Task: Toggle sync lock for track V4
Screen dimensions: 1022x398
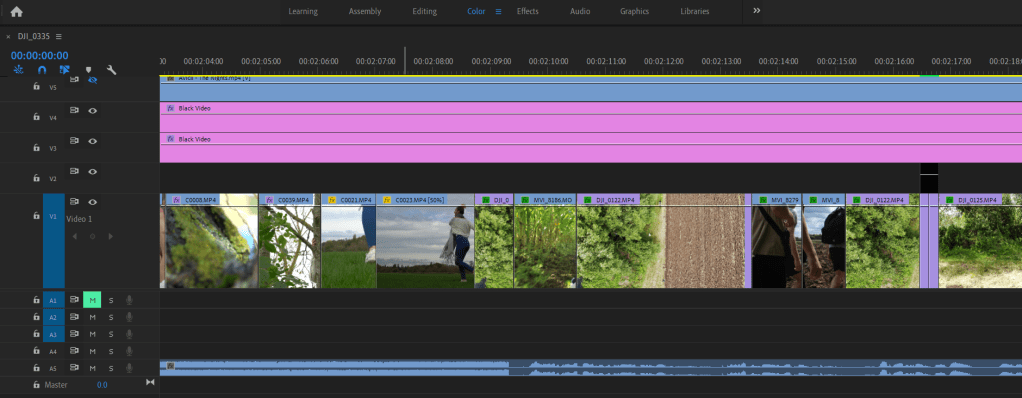Action: (74, 111)
